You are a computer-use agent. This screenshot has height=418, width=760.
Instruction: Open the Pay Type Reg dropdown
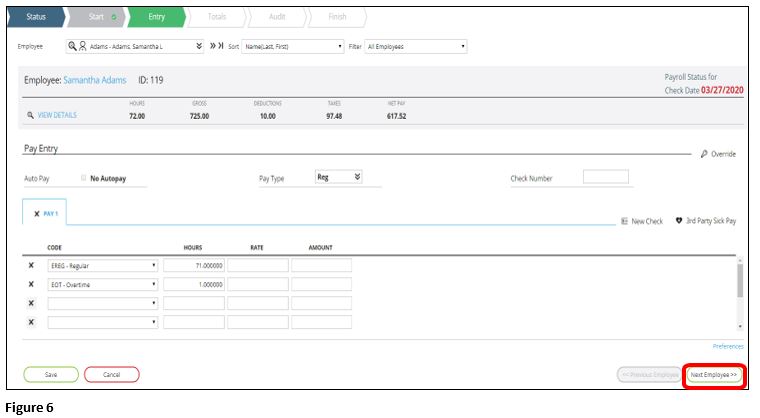[x=338, y=177]
